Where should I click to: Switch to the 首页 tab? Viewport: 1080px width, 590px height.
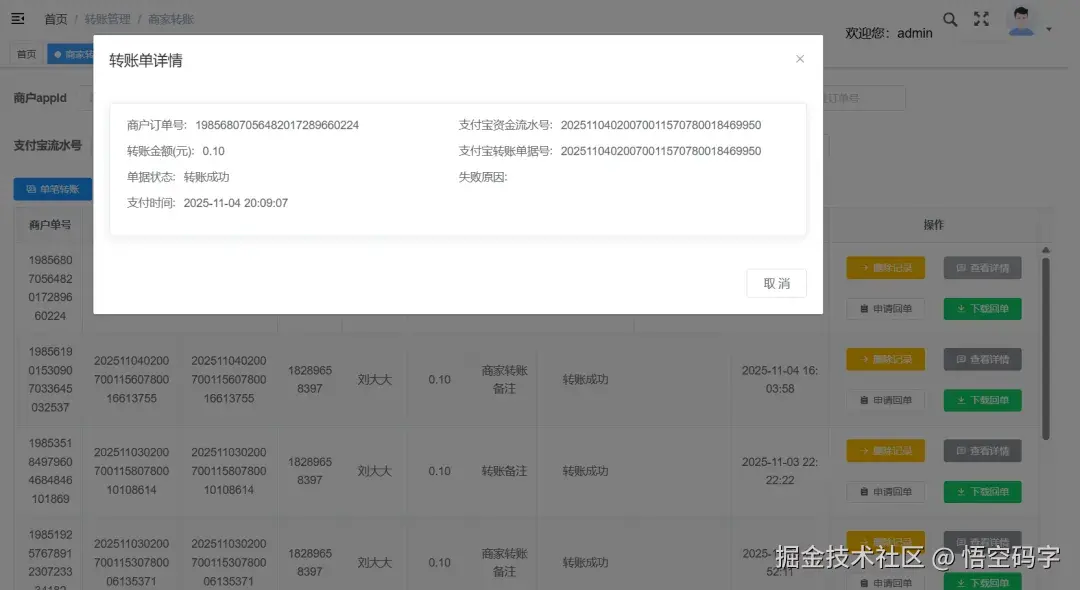(x=25, y=53)
